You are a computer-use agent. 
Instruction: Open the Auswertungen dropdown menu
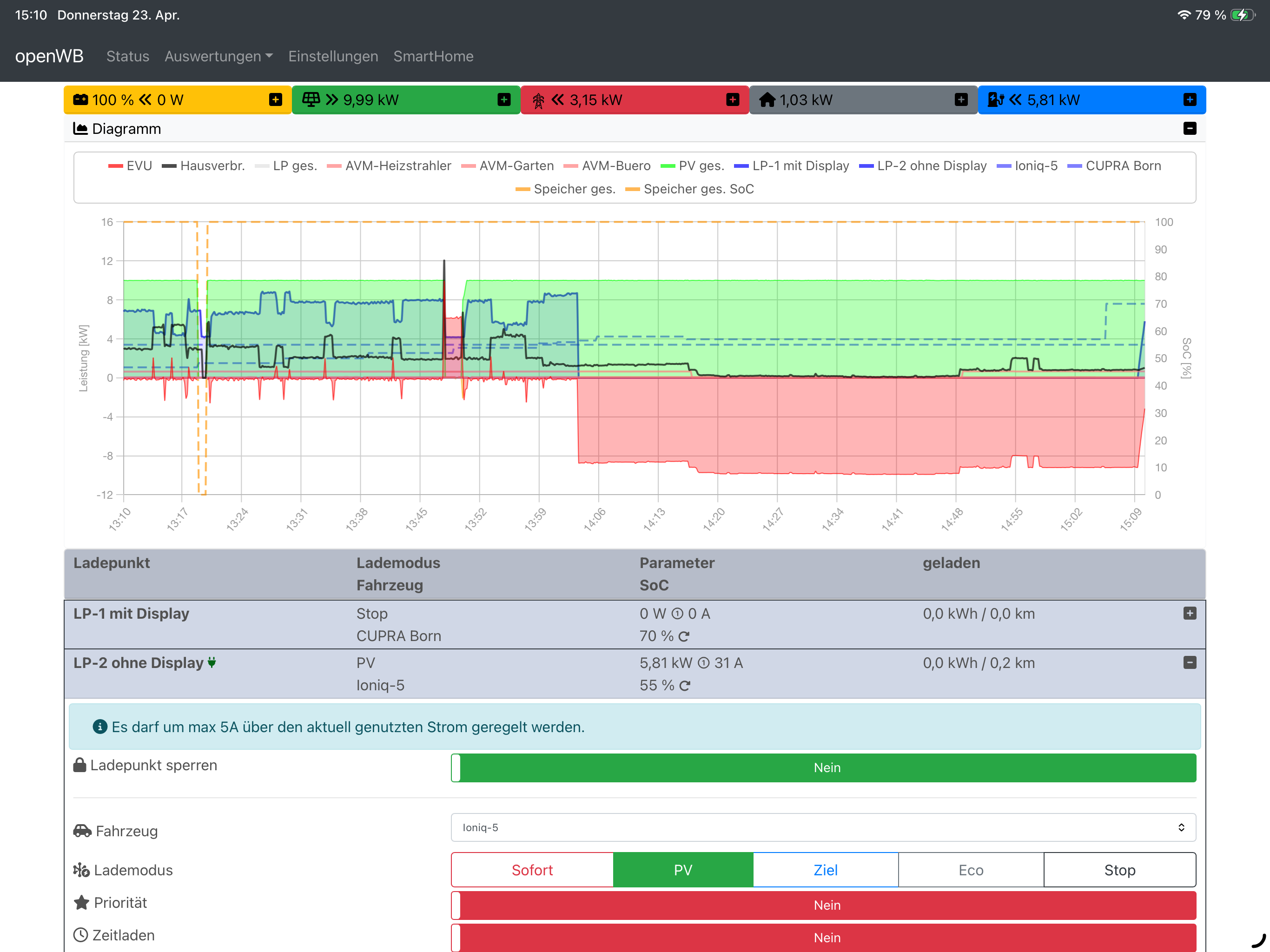(x=218, y=56)
